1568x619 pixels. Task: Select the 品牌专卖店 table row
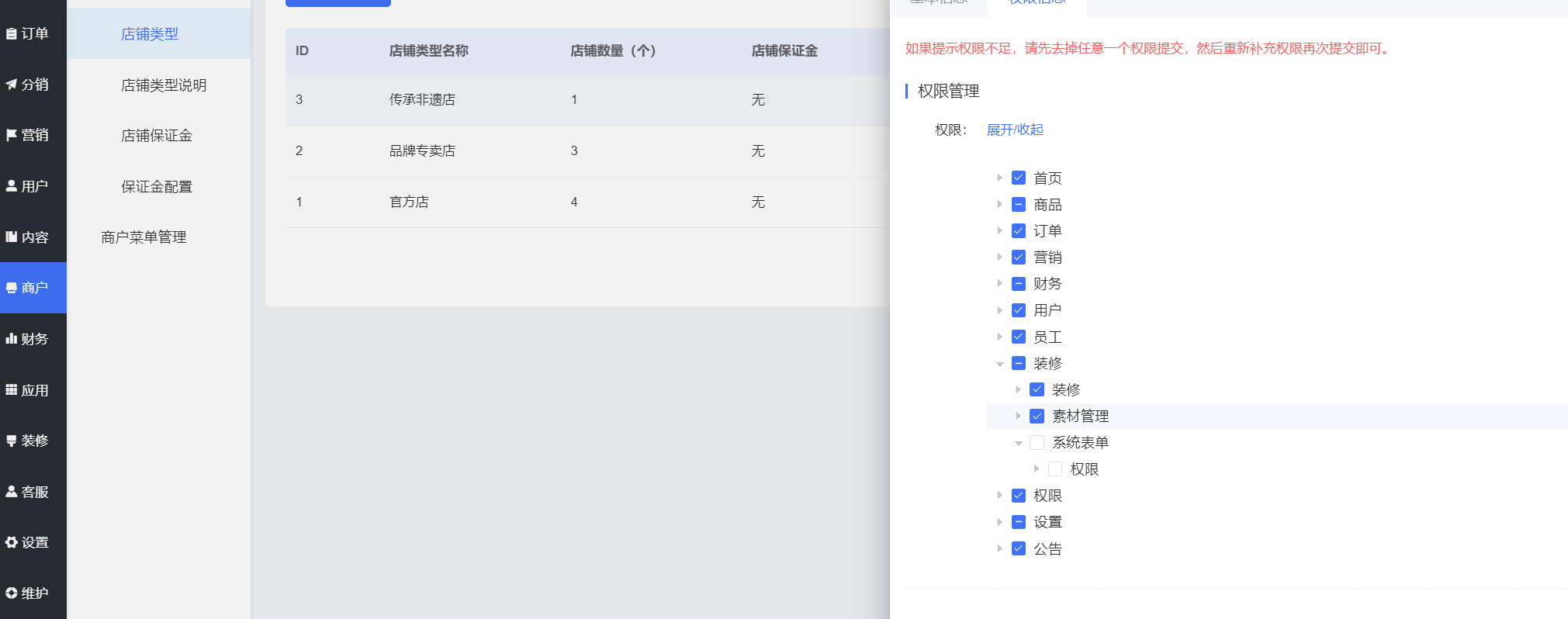422,151
